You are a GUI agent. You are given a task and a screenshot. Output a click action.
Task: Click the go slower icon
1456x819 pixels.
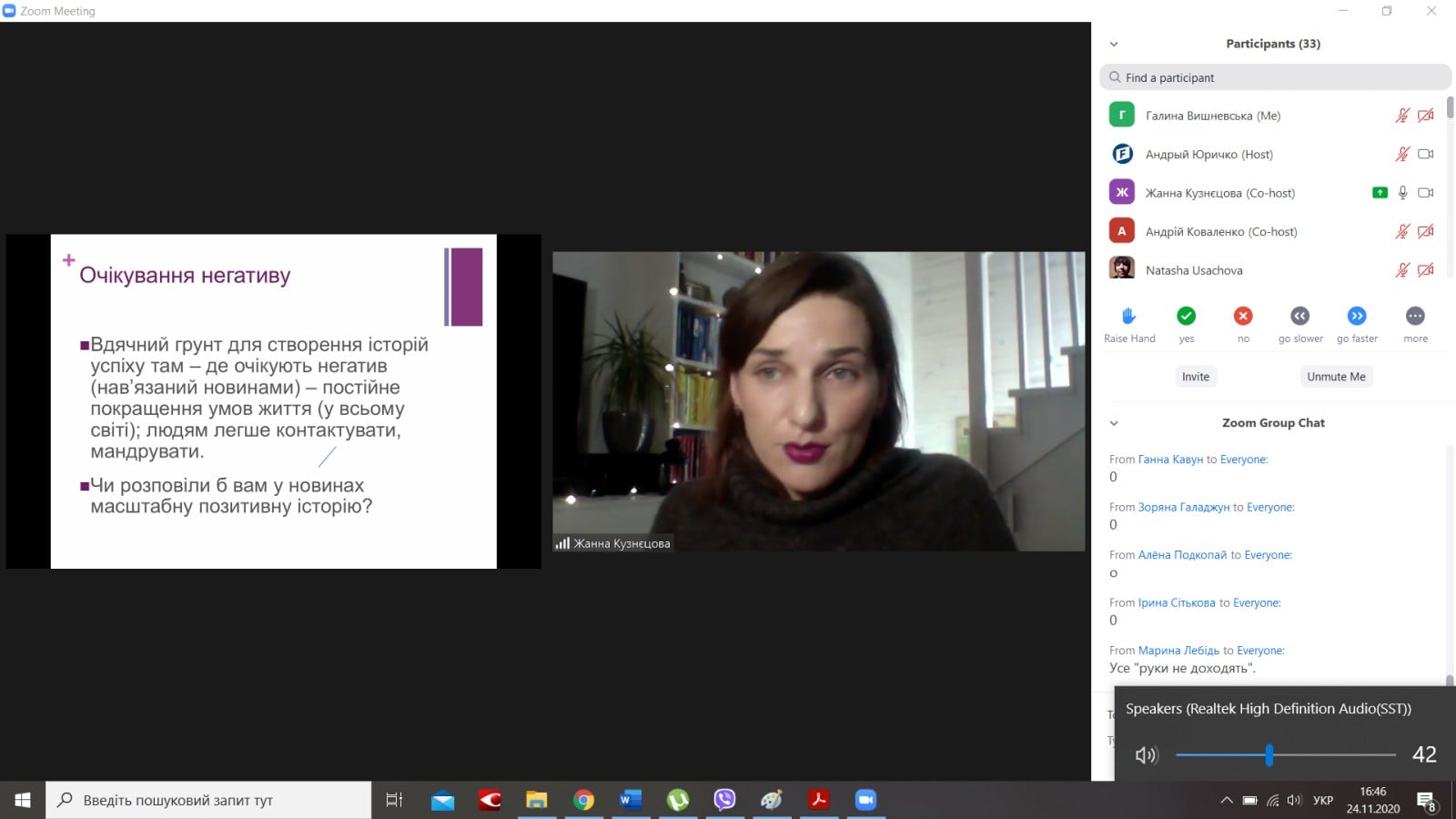pyautogui.click(x=1299, y=316)
